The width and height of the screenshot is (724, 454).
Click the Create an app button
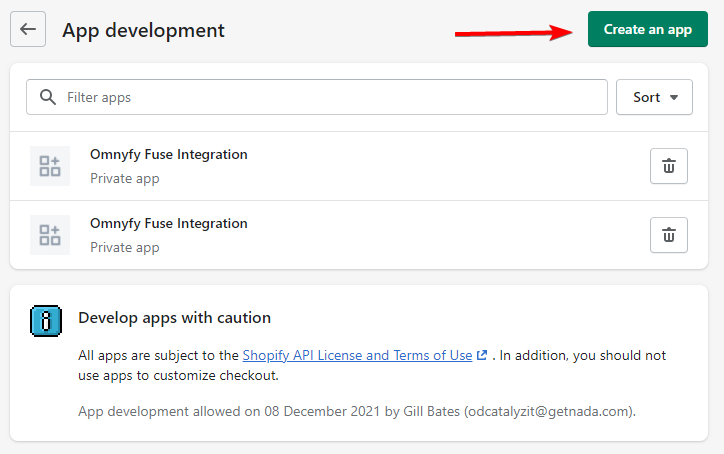[x=647, y=29]
